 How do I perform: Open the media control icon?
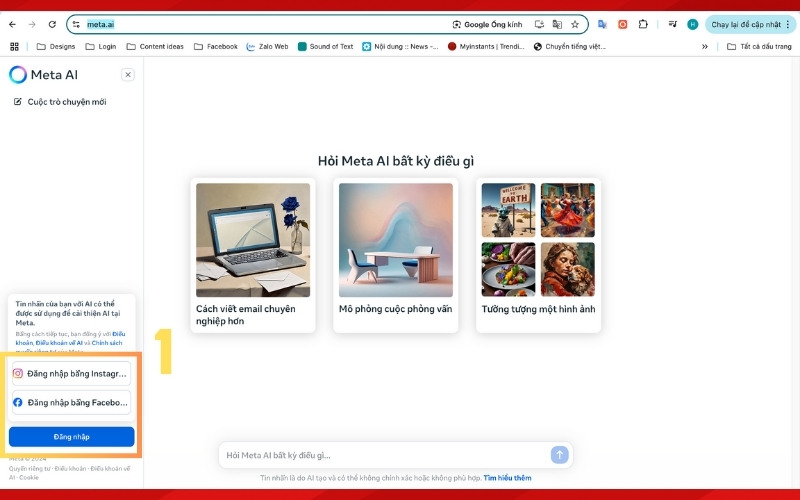(672, 24)
